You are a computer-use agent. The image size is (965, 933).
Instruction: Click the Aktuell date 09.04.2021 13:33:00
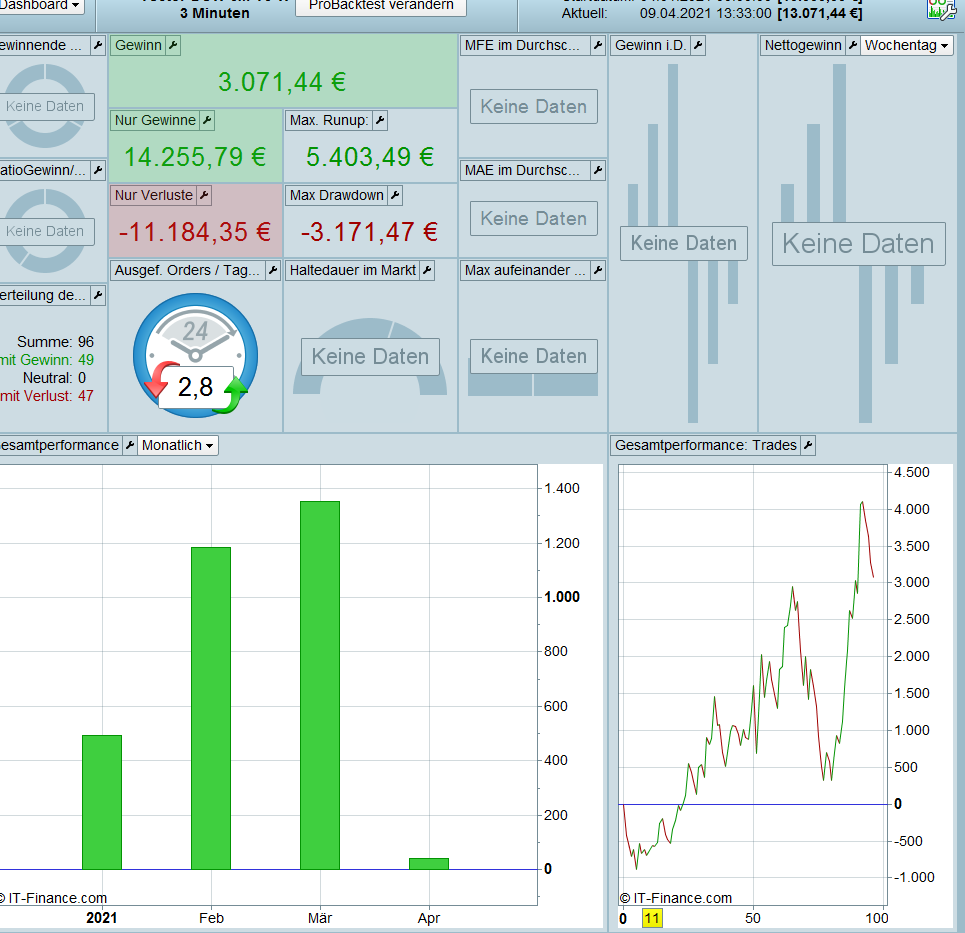(x=705, y=14)
